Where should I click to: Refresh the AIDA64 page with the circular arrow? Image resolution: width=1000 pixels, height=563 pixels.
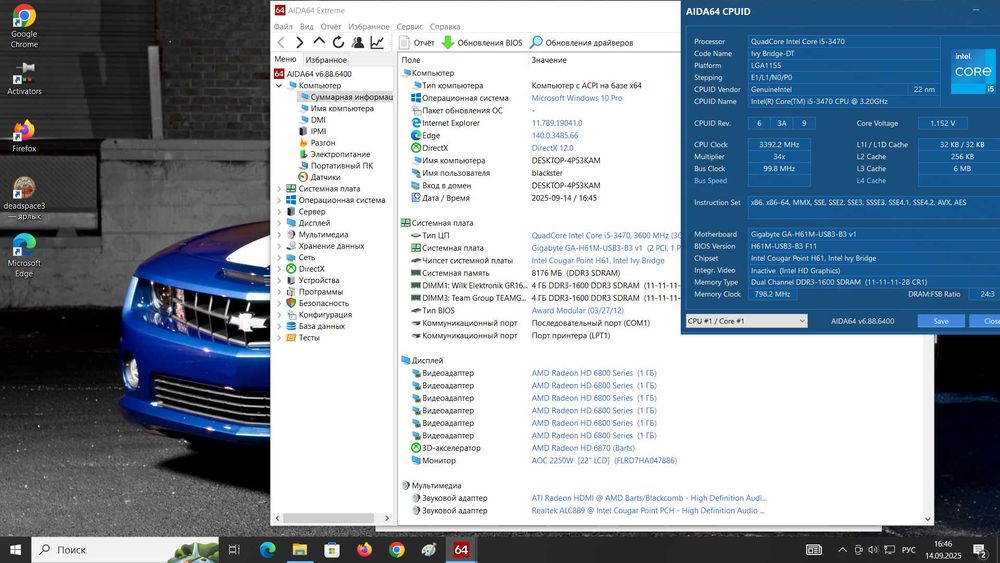(x=338, y=43)
